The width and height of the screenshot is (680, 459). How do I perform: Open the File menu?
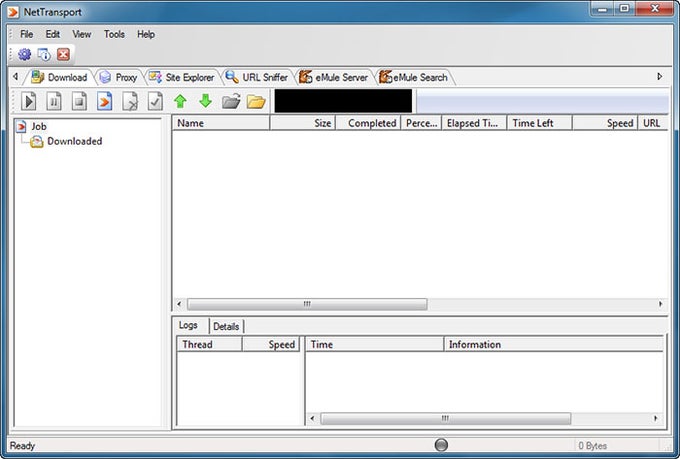tap(26, 34)
